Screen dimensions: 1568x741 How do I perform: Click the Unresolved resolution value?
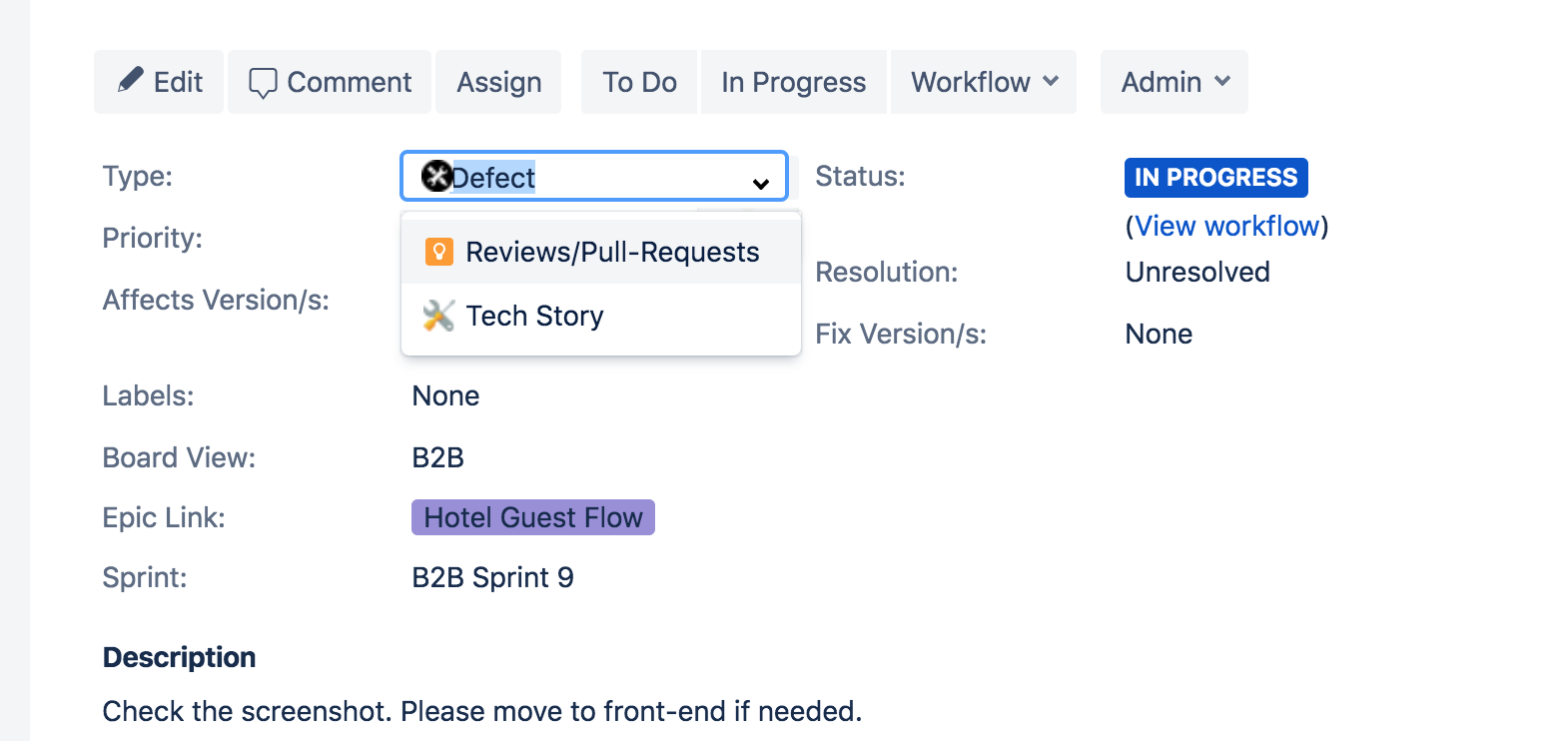1197,272
